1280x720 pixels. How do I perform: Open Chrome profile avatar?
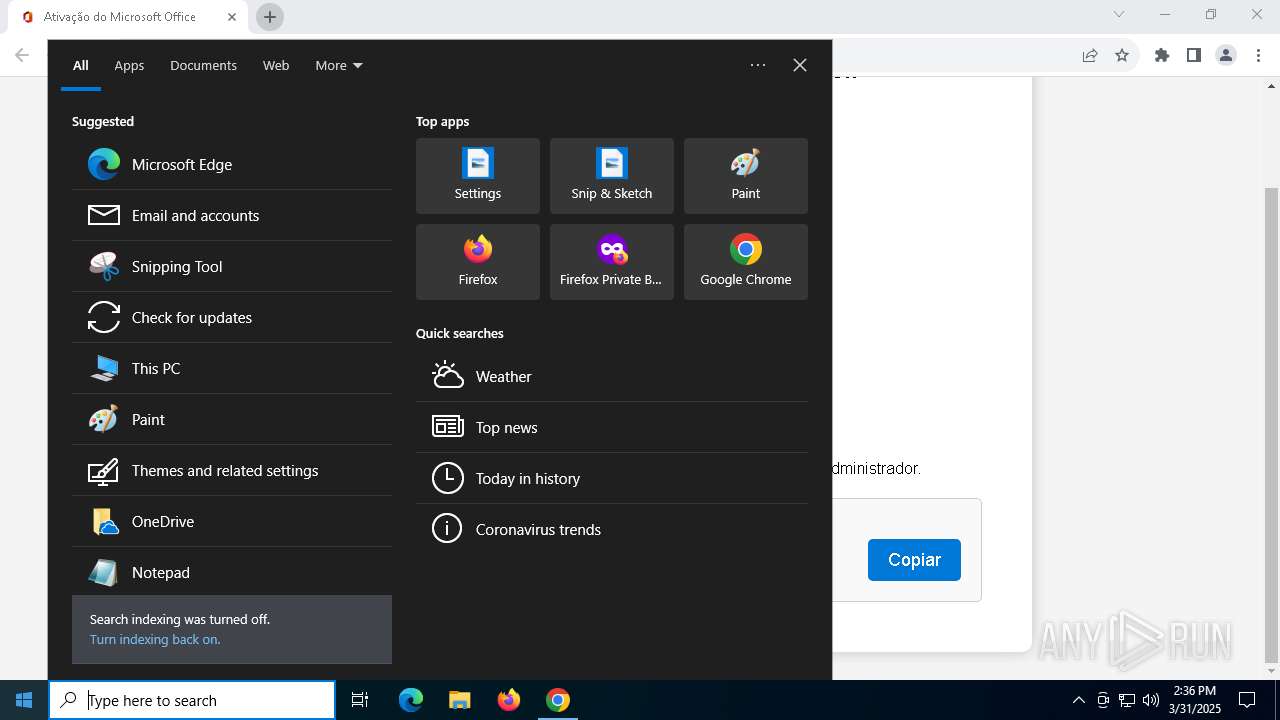pos(1226,55)
